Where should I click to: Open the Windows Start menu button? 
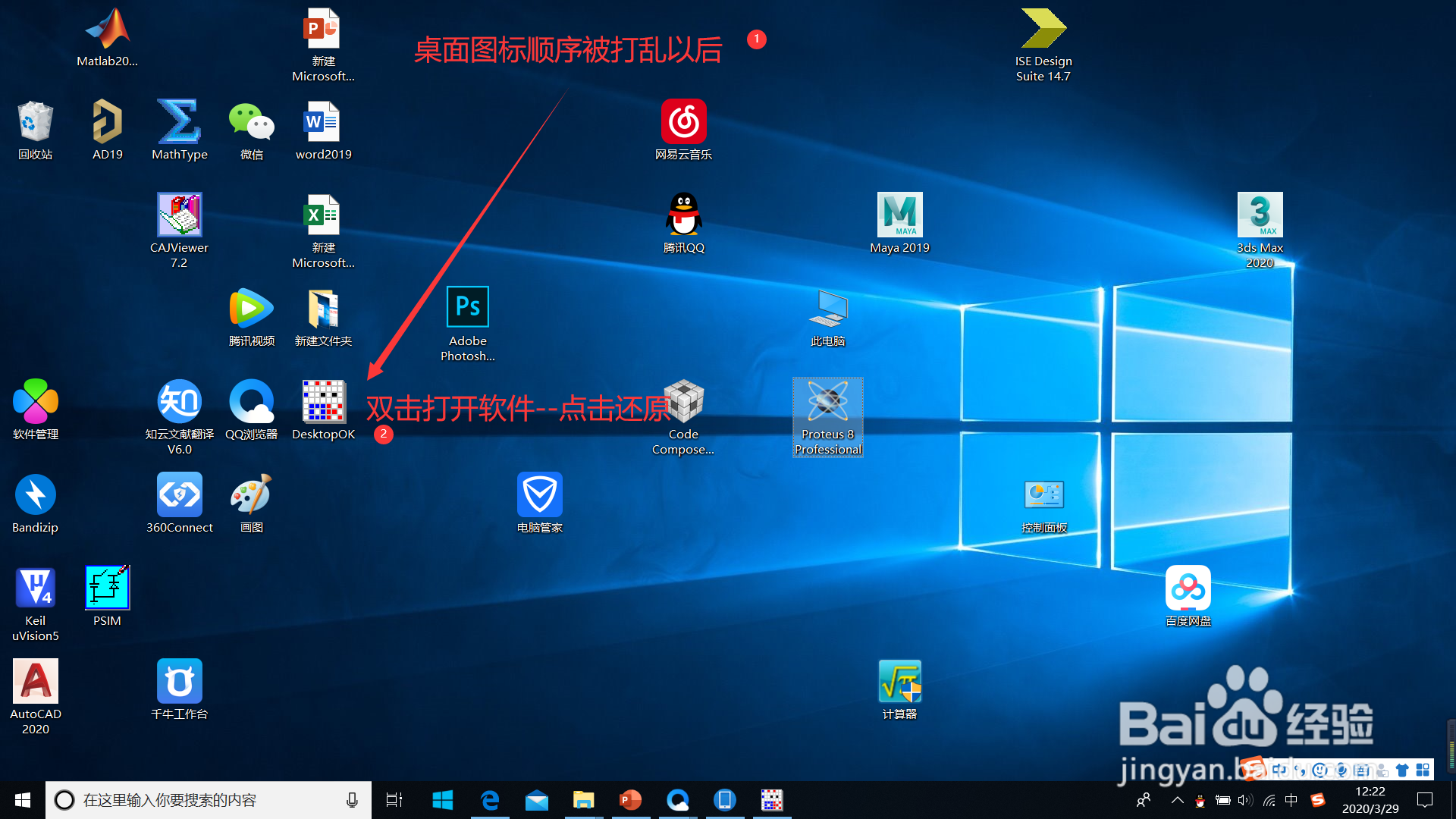pos(23,800)
